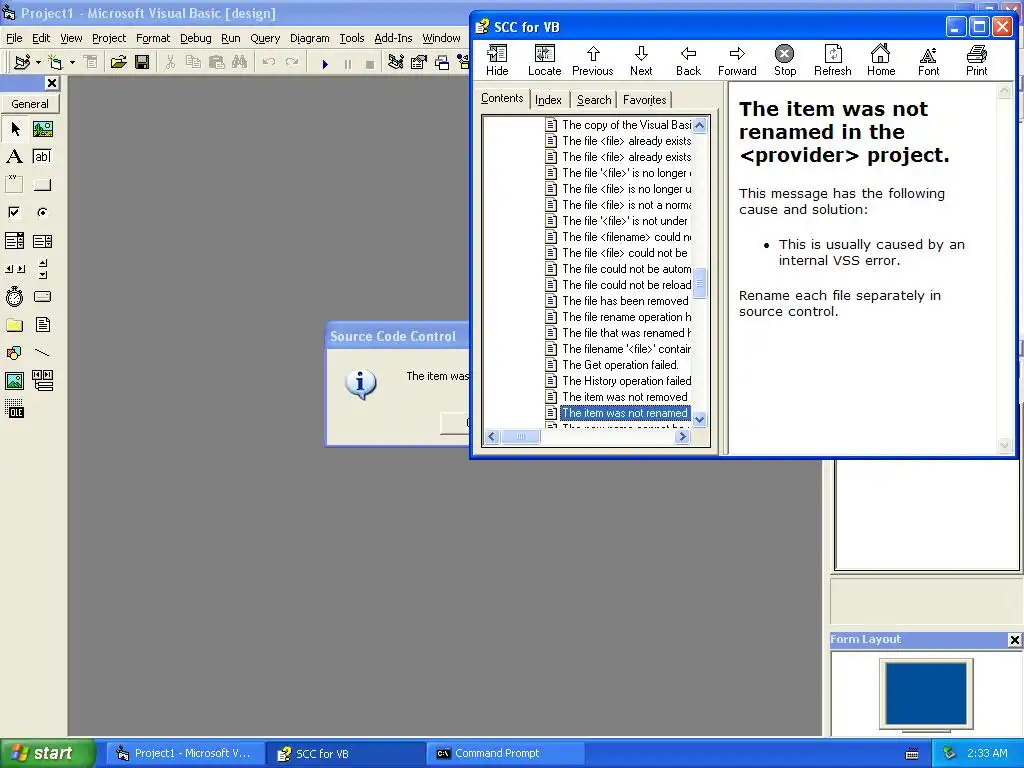Select 'The Get operation failed.' topic
This screenshot has width=1024, height=768.
[620, 365]
